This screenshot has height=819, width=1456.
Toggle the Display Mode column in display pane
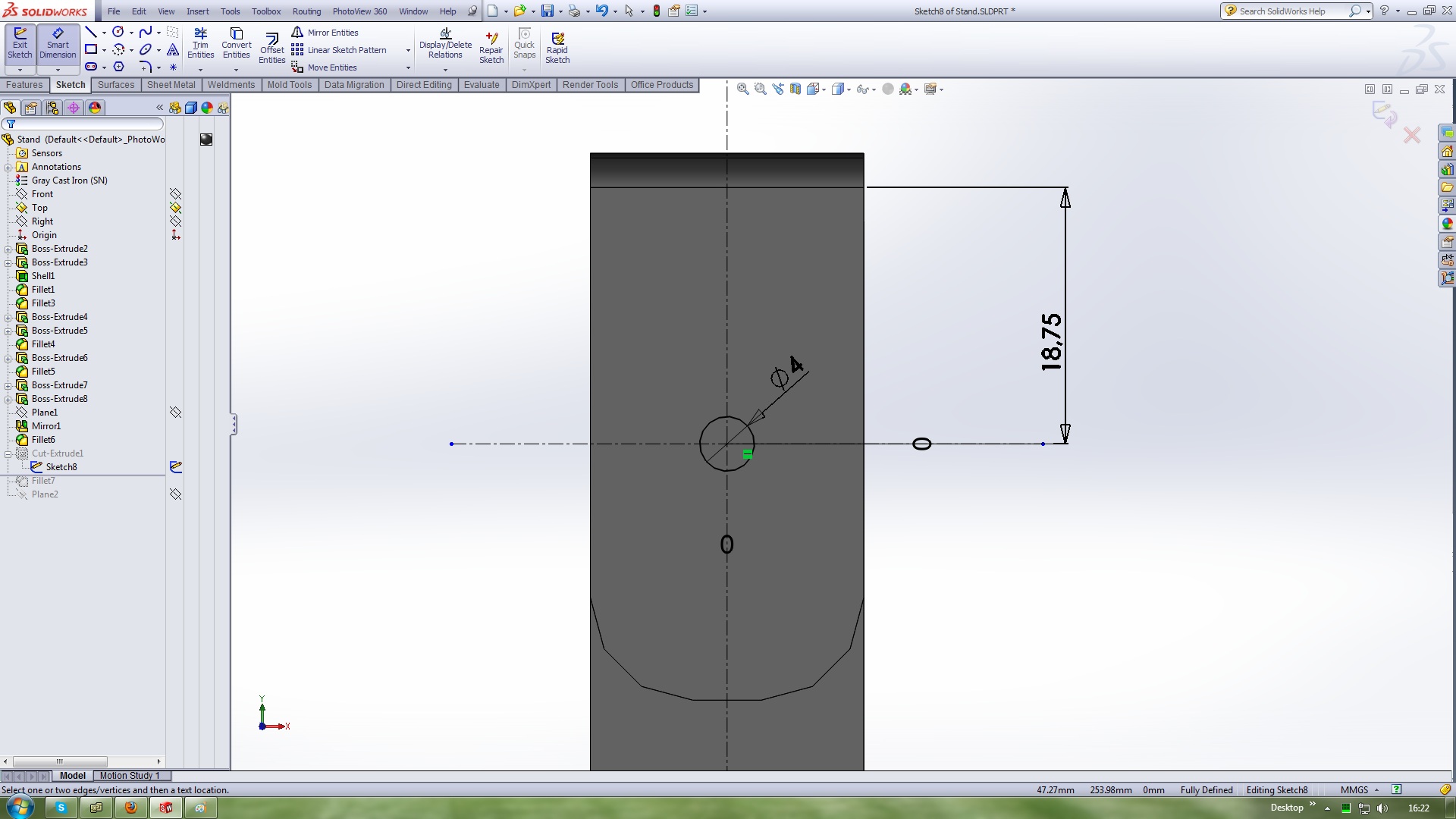click(191, 108)
